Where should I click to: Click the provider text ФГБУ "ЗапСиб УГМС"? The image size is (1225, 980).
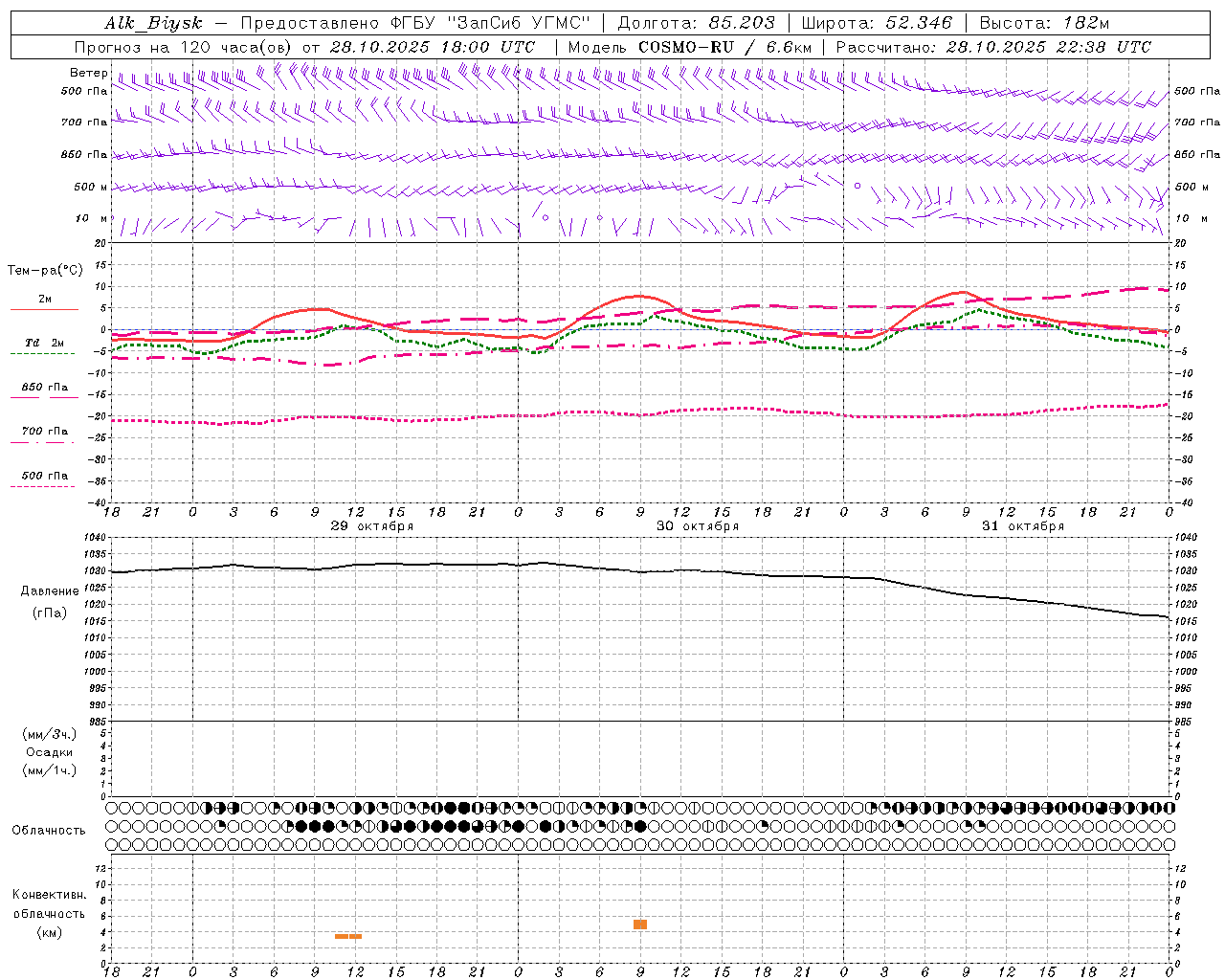pyautogui.click(x=491, y=23)
